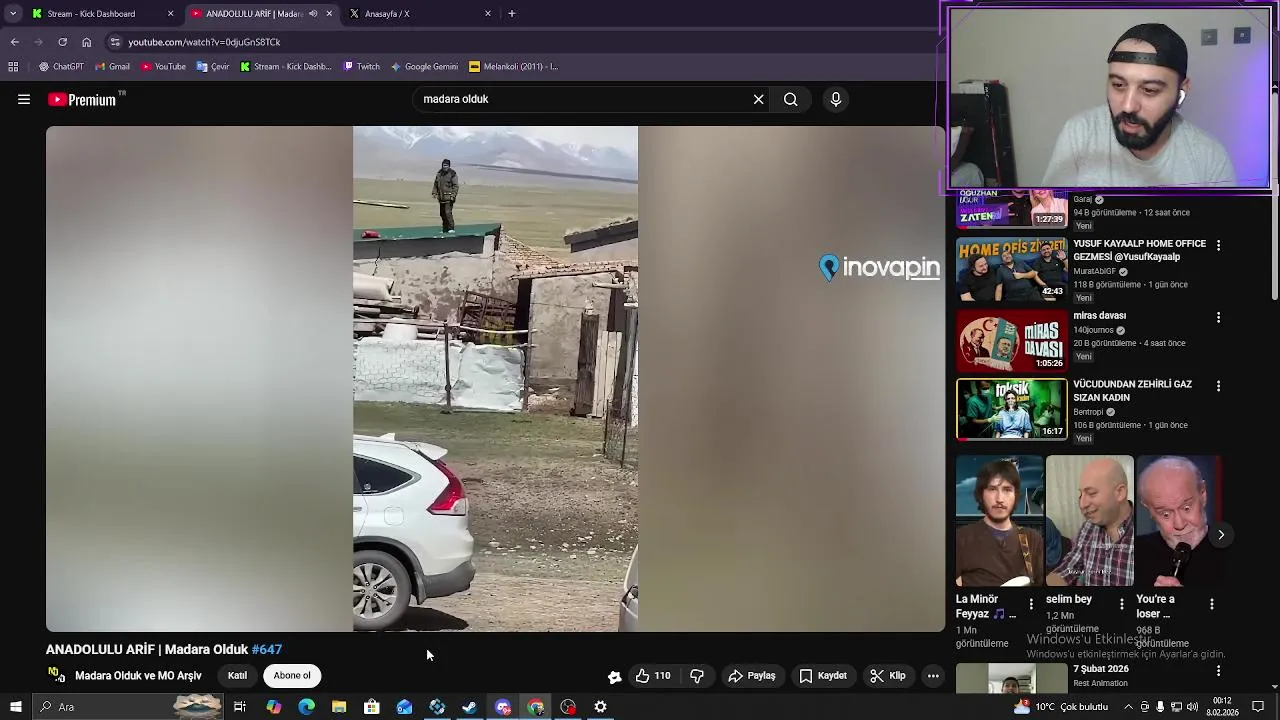Click the Katıl membership button

[237, 676]
